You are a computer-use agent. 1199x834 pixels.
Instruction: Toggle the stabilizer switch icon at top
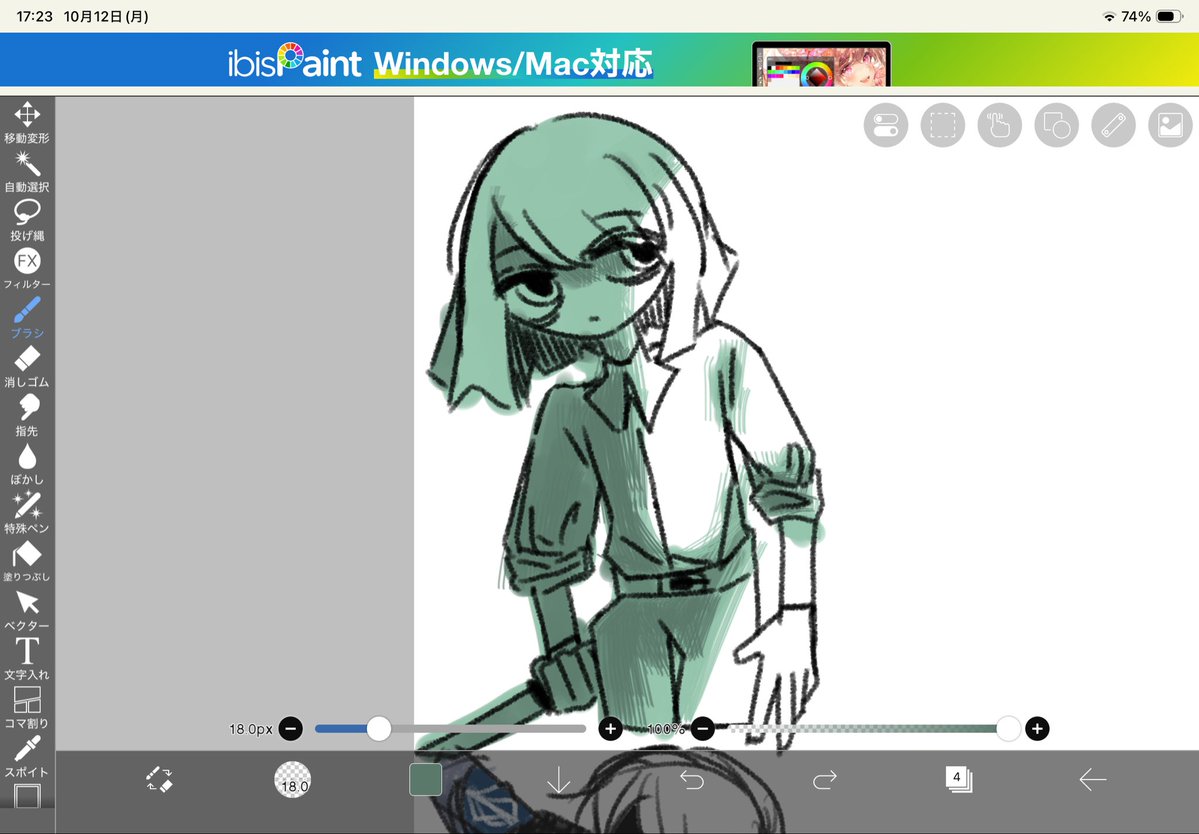pos(885,125)
